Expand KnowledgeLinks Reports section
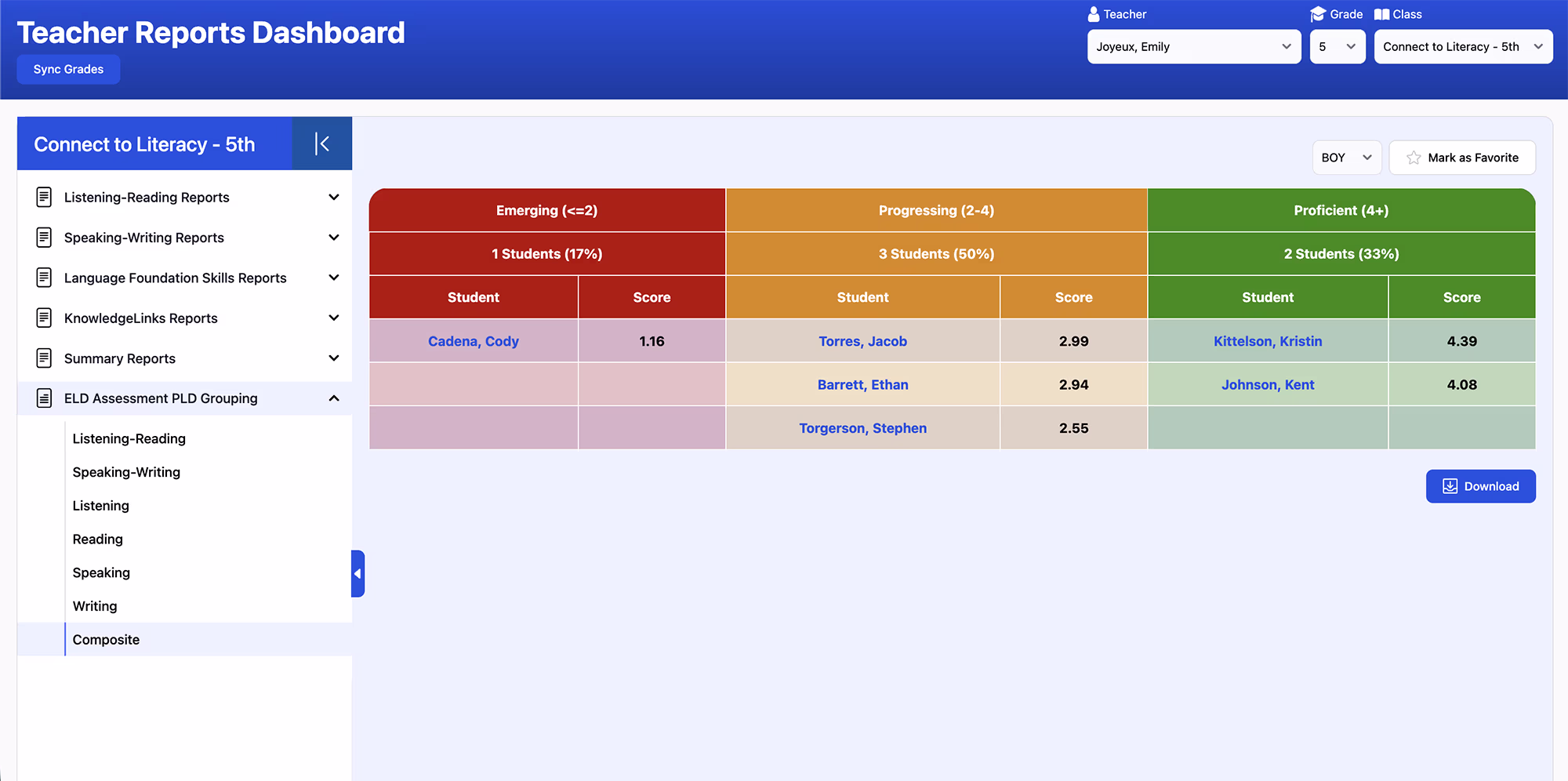The height and width of the screenshot is (781, 1568). point(334,318)
